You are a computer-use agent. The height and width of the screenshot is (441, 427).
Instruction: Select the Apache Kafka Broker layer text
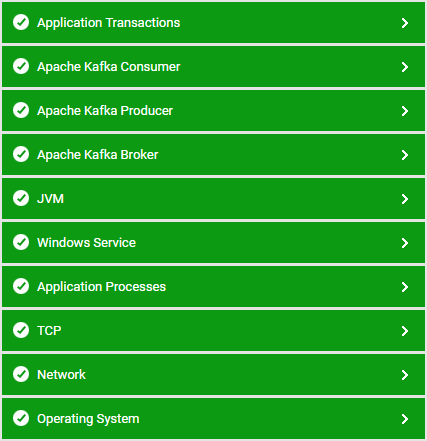[98, 155]
